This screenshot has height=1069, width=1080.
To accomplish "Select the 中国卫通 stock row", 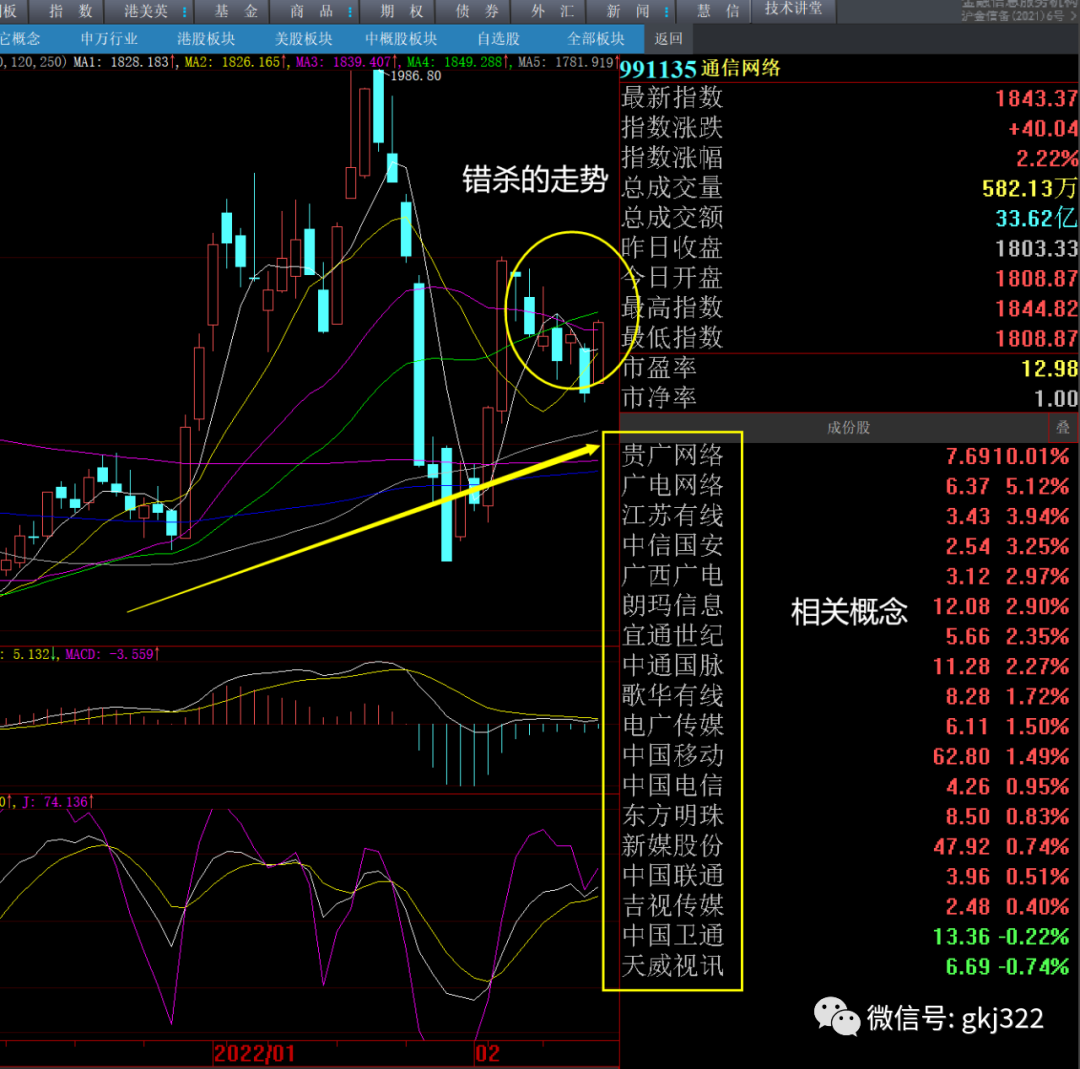I will pos(672,936).
